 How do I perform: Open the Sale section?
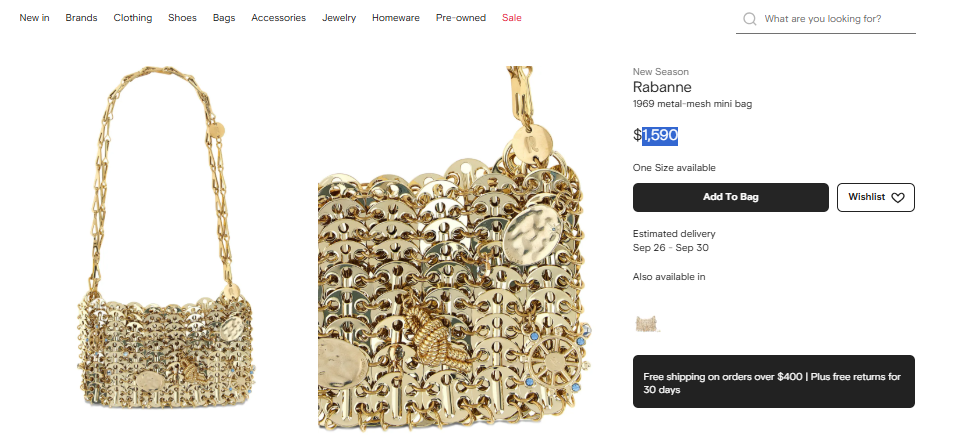511,18
